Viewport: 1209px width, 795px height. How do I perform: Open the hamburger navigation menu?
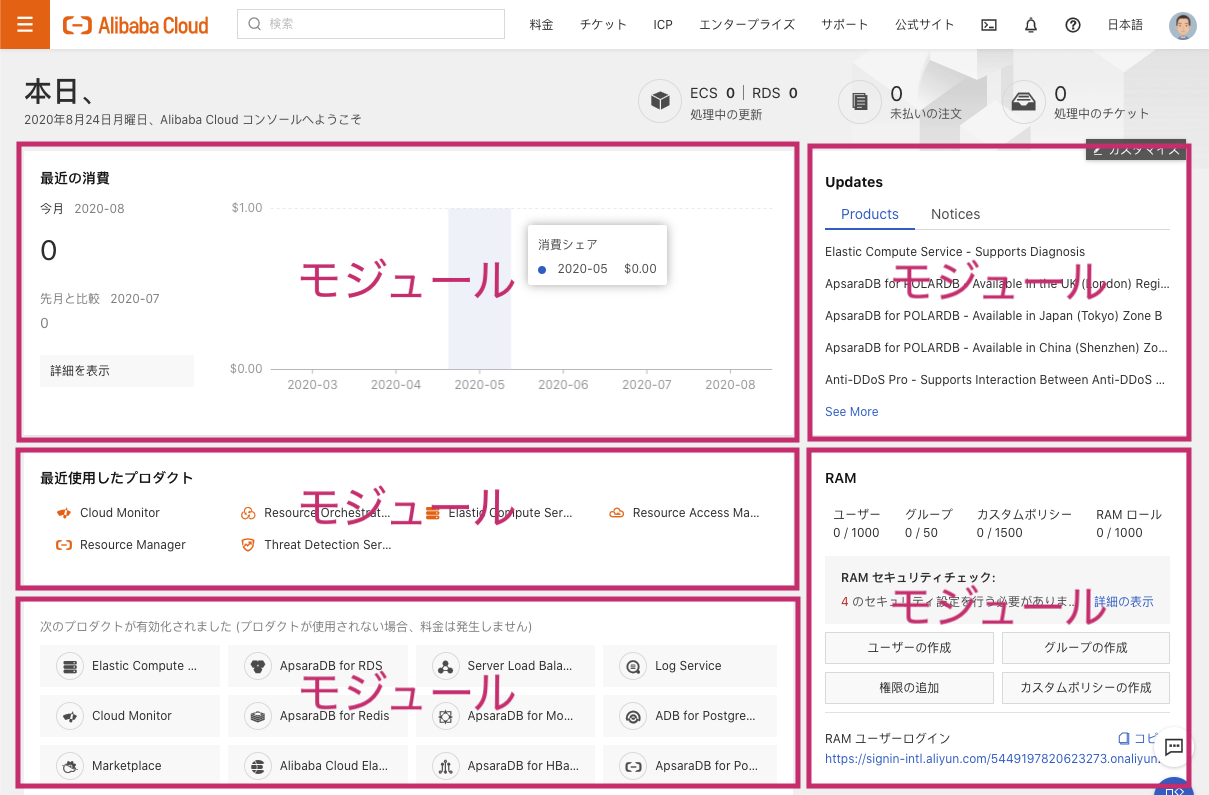coord(24,24)
